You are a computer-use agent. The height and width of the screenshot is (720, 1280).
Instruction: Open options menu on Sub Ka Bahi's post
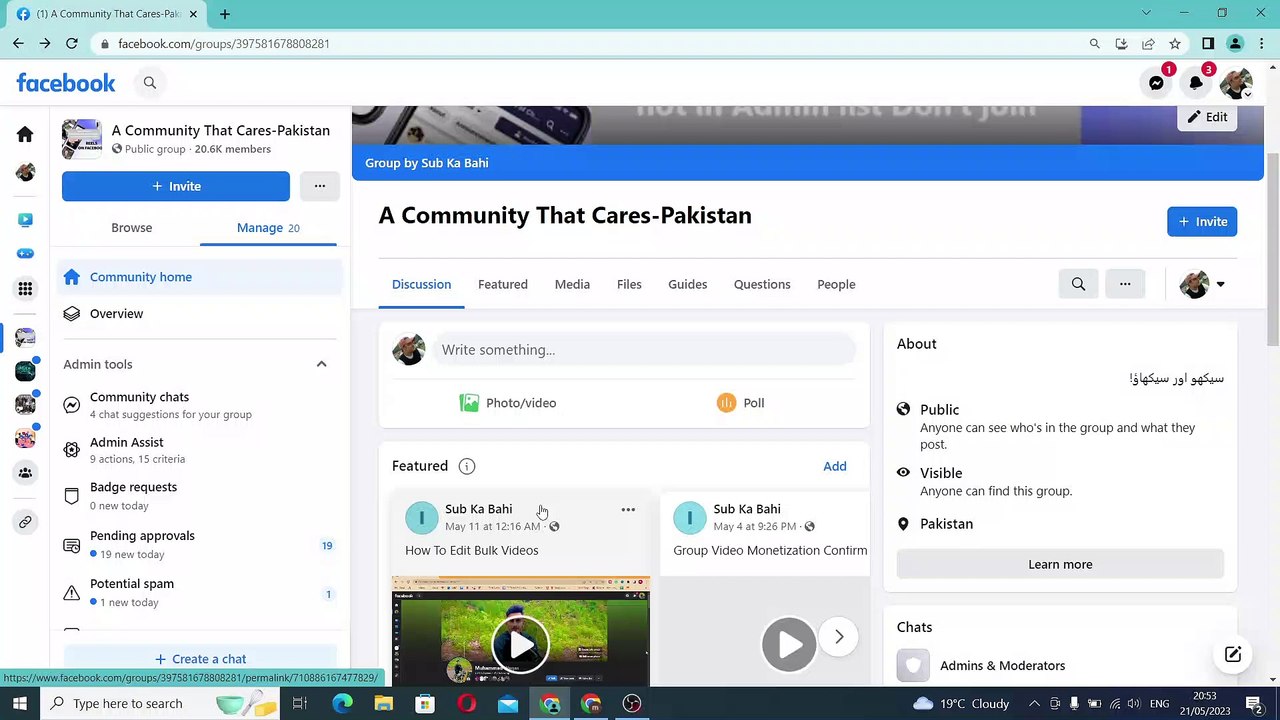coord(628,510)
